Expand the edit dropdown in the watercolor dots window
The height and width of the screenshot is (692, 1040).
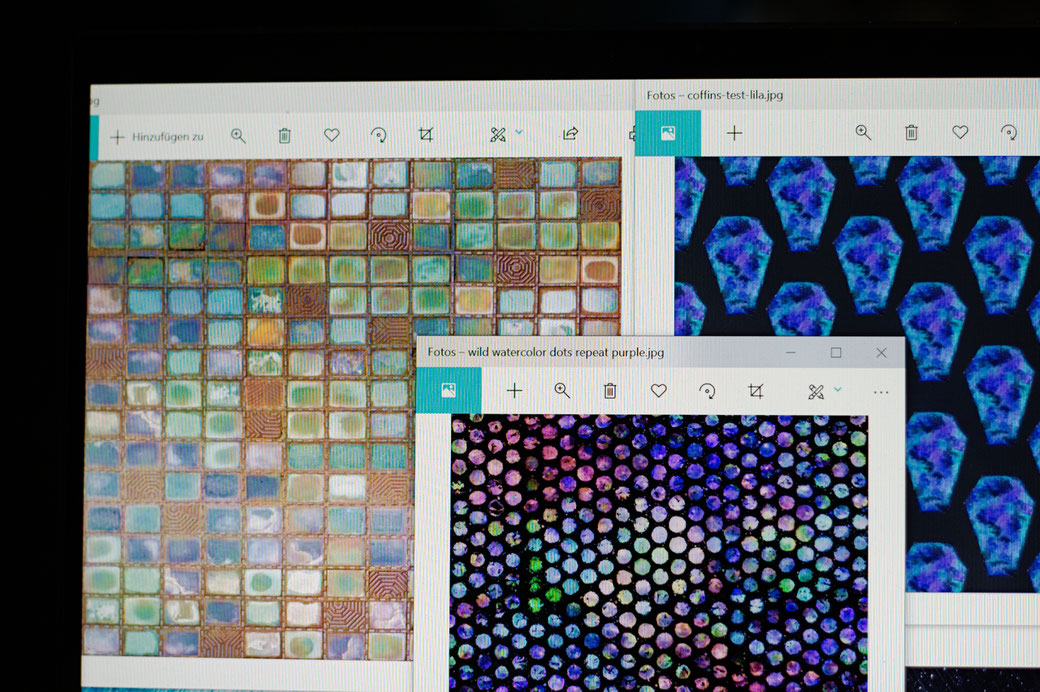tap(838, 389)
